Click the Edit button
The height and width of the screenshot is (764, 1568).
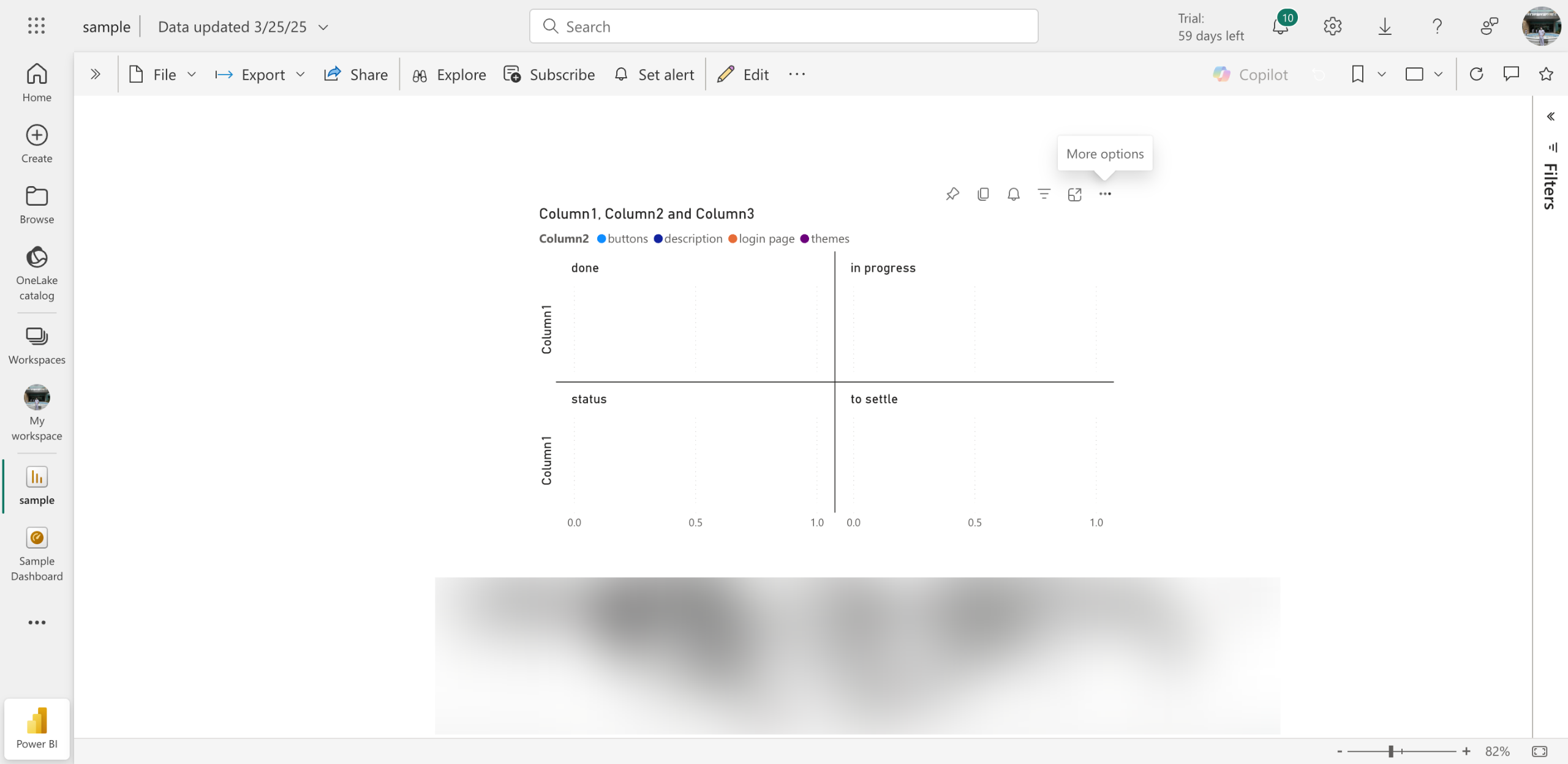[x=743, y=75]
